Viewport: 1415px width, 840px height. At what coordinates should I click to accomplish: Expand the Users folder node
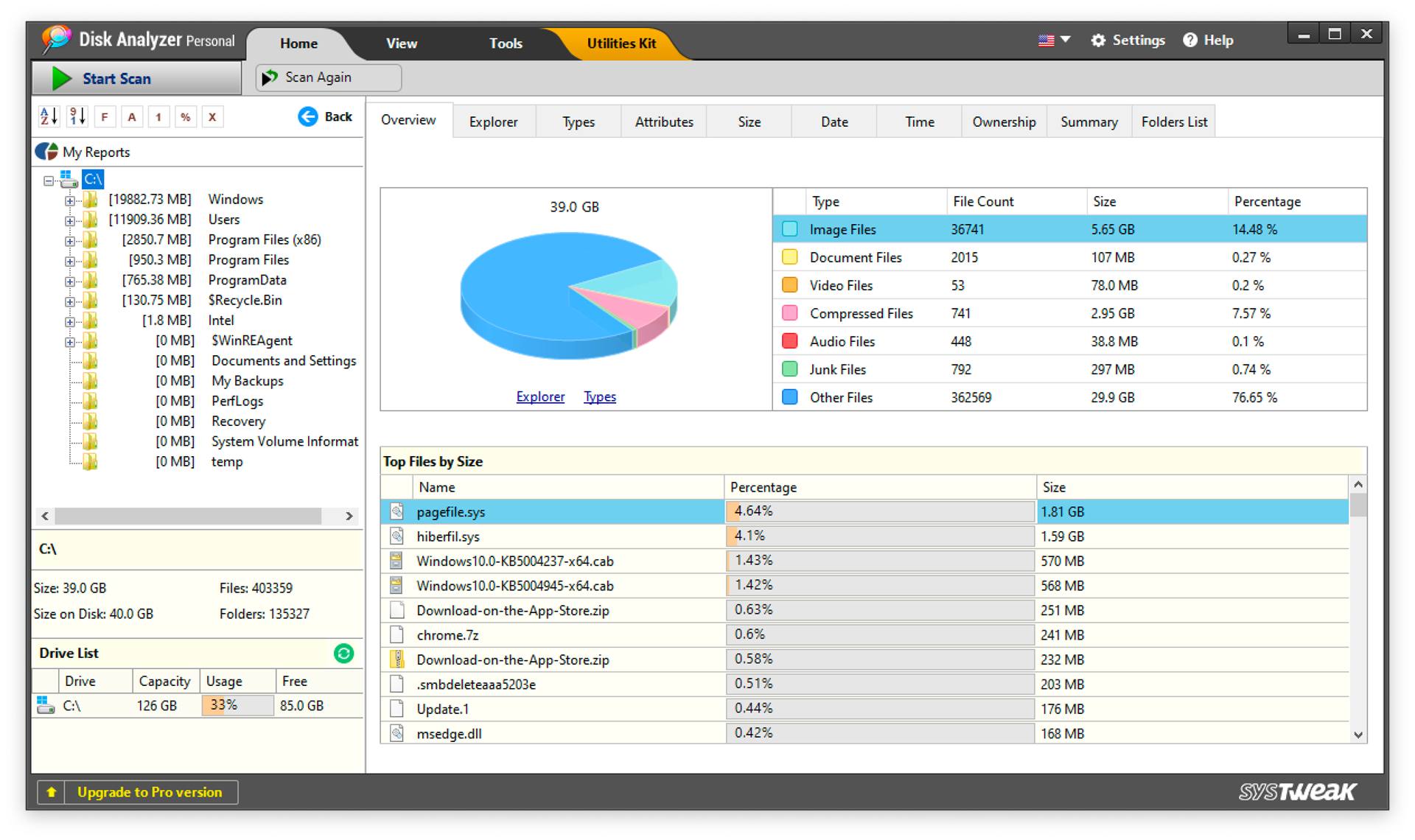pyautogui.click(x=69, y=220)
